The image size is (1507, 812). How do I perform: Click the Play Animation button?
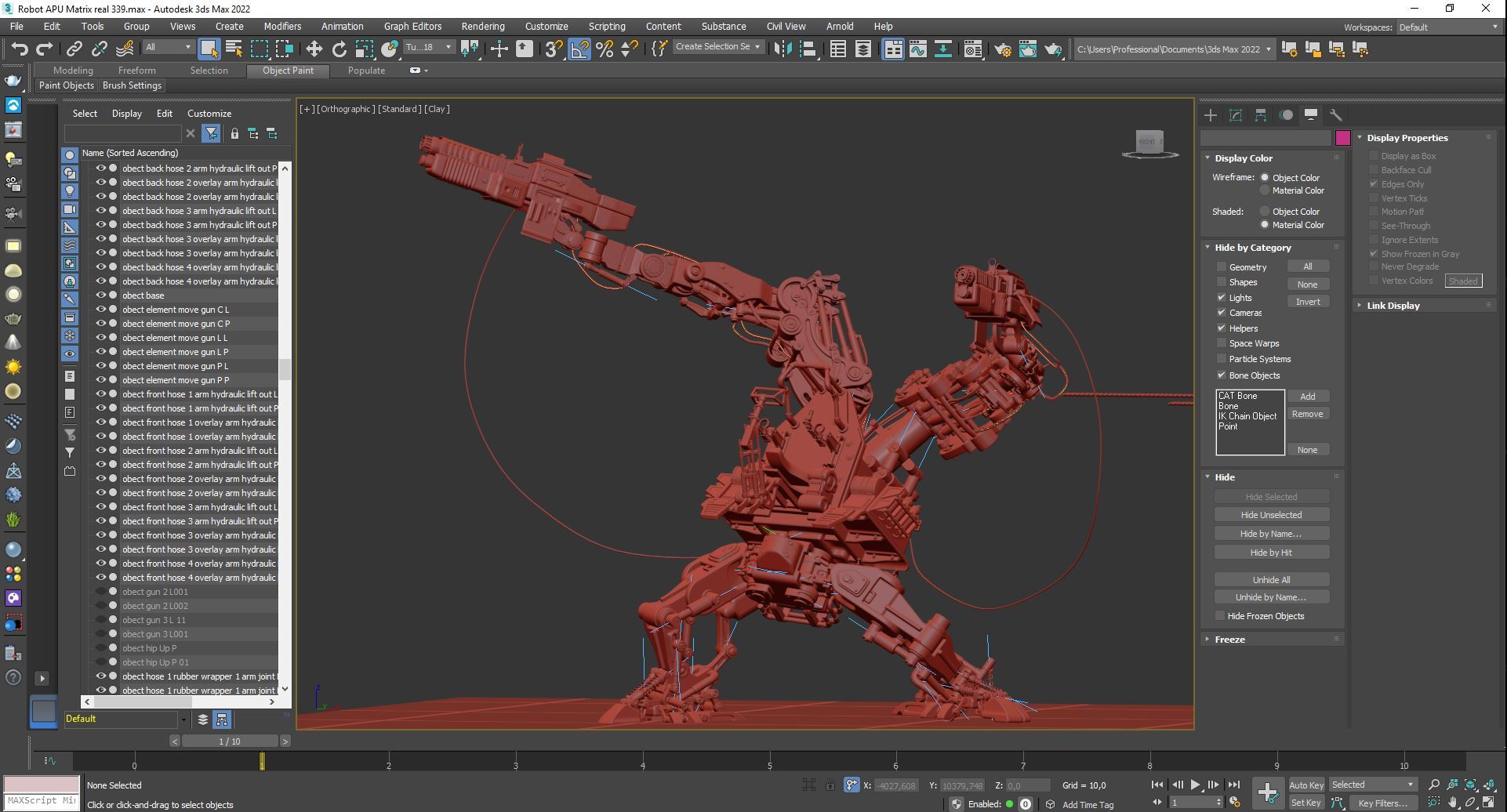pyautogui.click(x=1194, y=785)
